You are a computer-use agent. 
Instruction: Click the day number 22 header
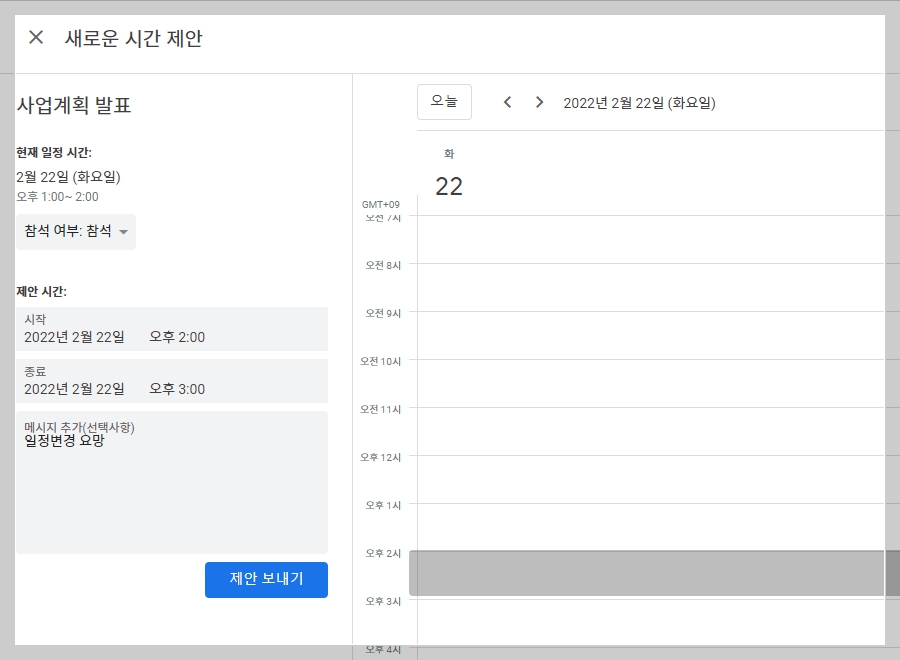tap(448, 185)
